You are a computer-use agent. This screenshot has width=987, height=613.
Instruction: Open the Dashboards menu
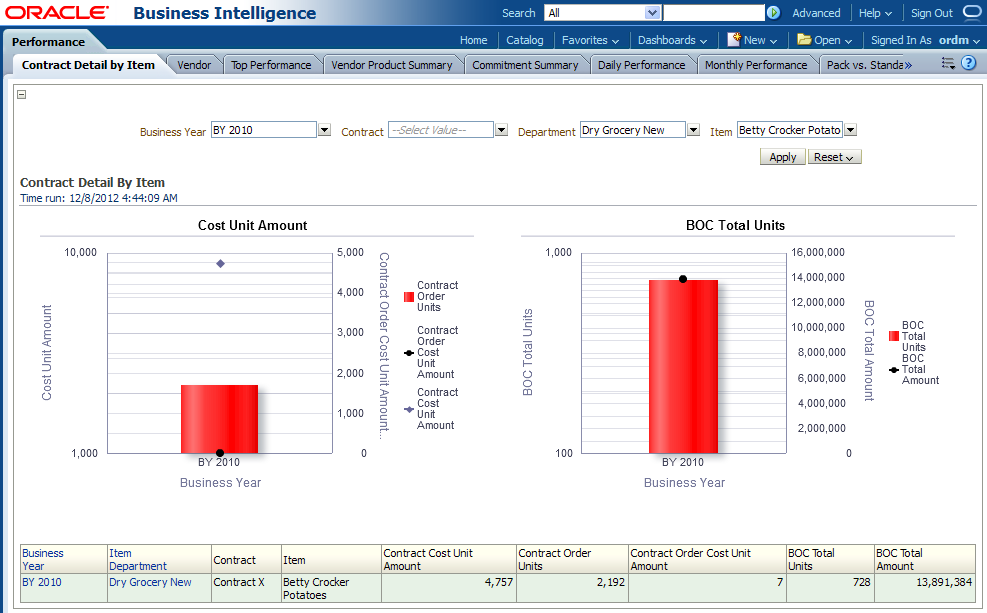(x=672, y=40)
